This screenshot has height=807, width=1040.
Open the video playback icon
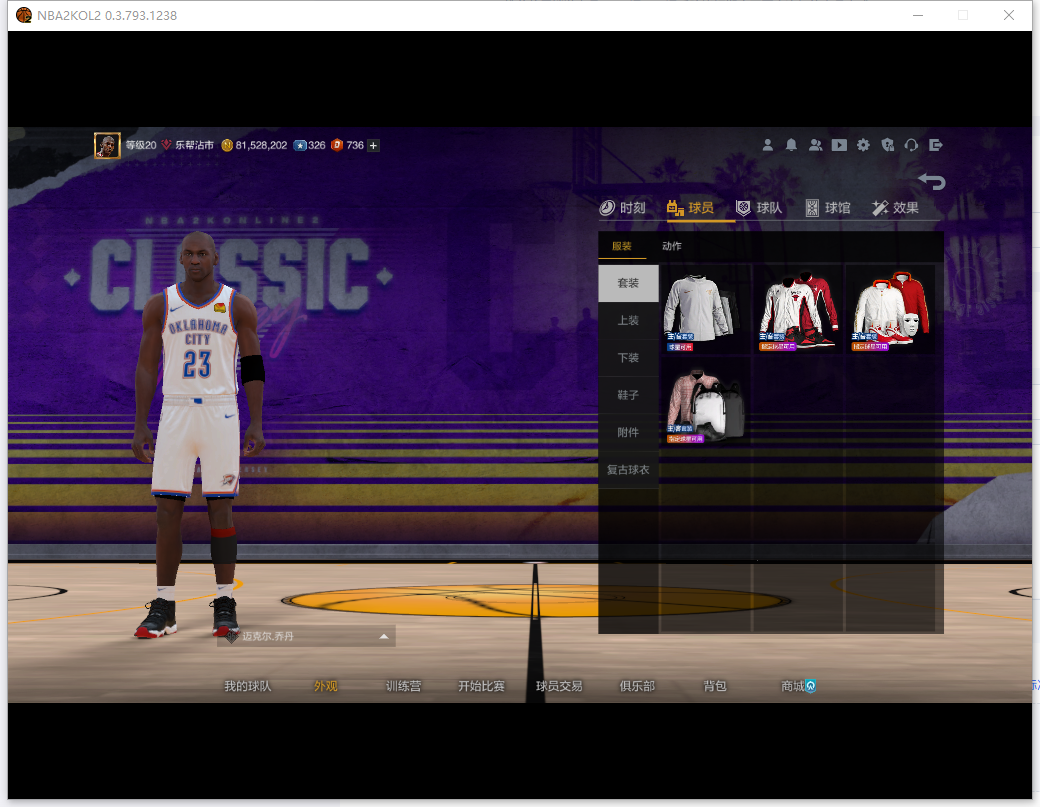[839, 145]
